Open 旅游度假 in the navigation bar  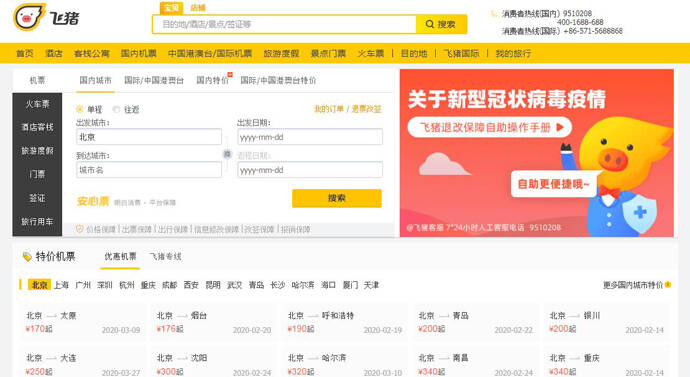click(x=281, y=54)
